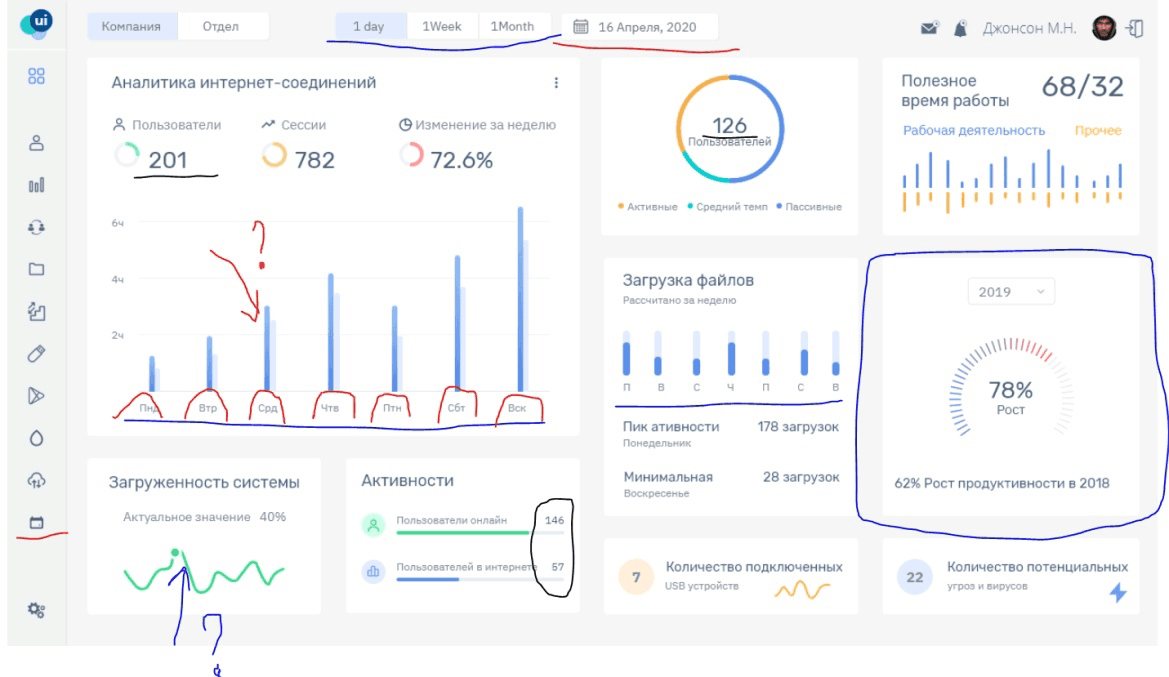The image size is (1169, 677).
Task: Click the calendar icon in date field
Action: coord(581,27)
